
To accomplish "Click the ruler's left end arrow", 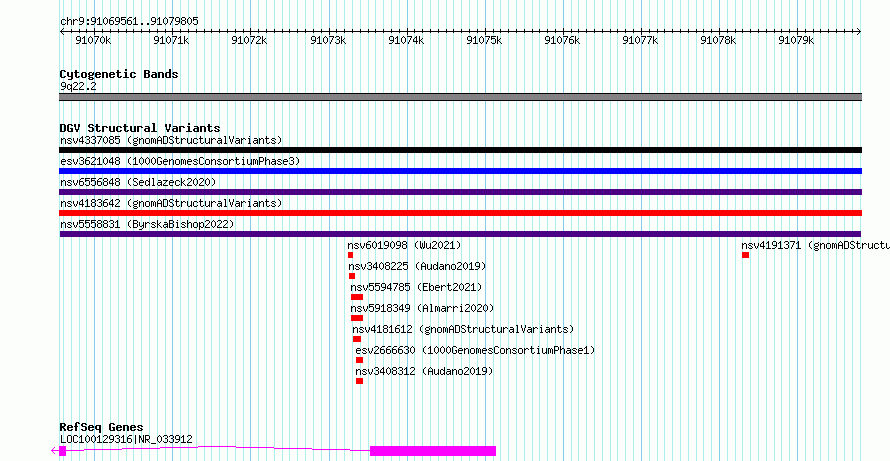I will [x=62, y=32].
